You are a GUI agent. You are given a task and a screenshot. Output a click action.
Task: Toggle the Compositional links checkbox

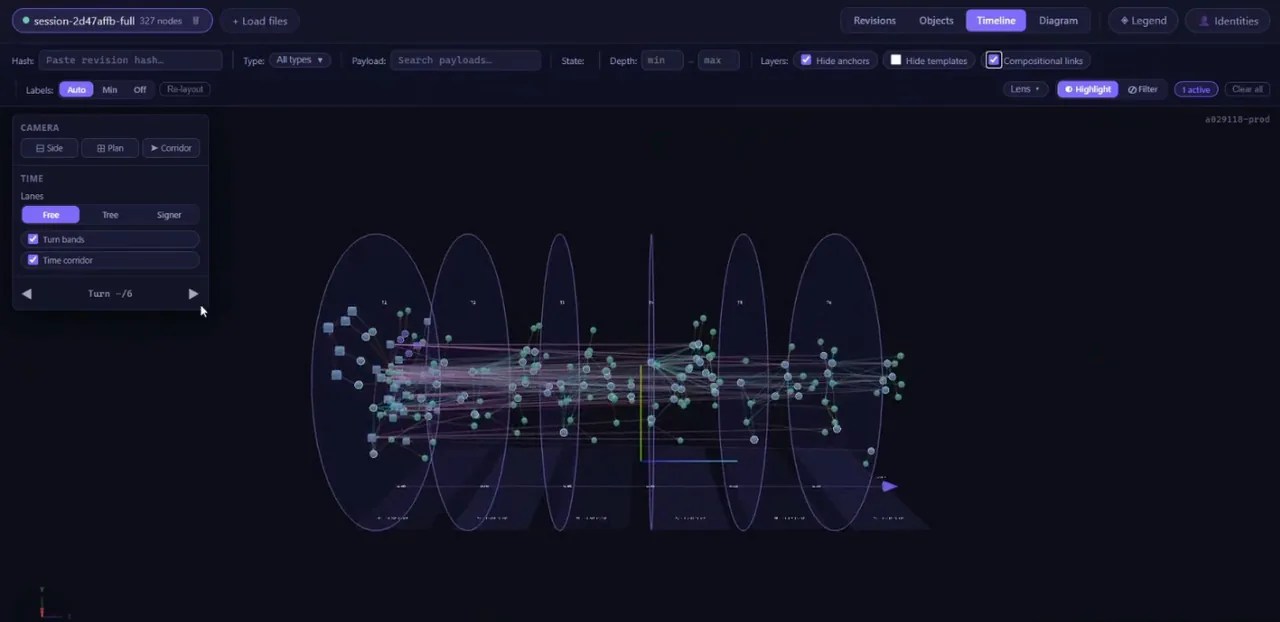point(993,60)
